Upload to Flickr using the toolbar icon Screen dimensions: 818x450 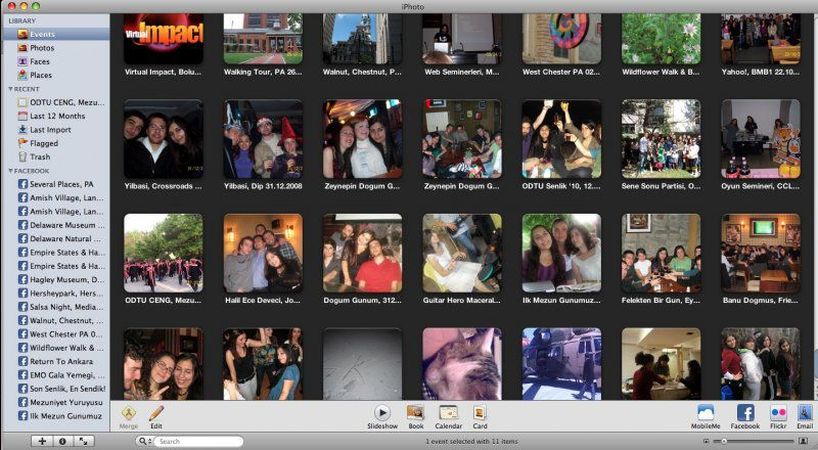click(x=778, y=413)
